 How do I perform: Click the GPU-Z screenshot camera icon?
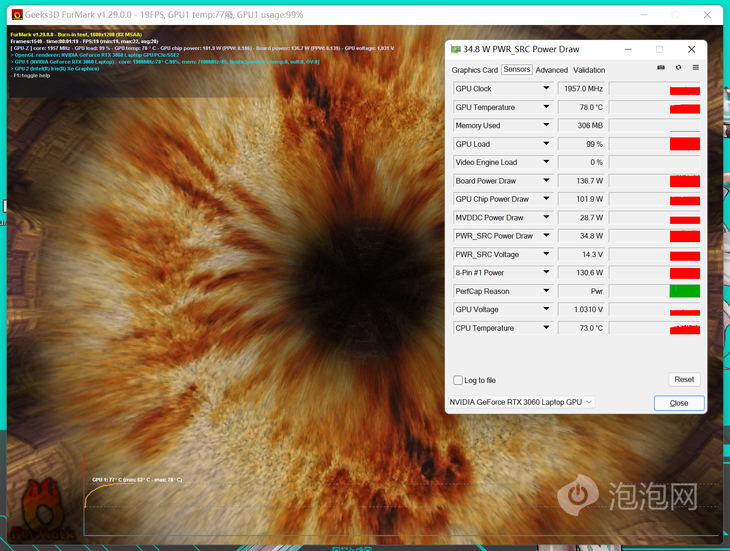pos(661,68)
